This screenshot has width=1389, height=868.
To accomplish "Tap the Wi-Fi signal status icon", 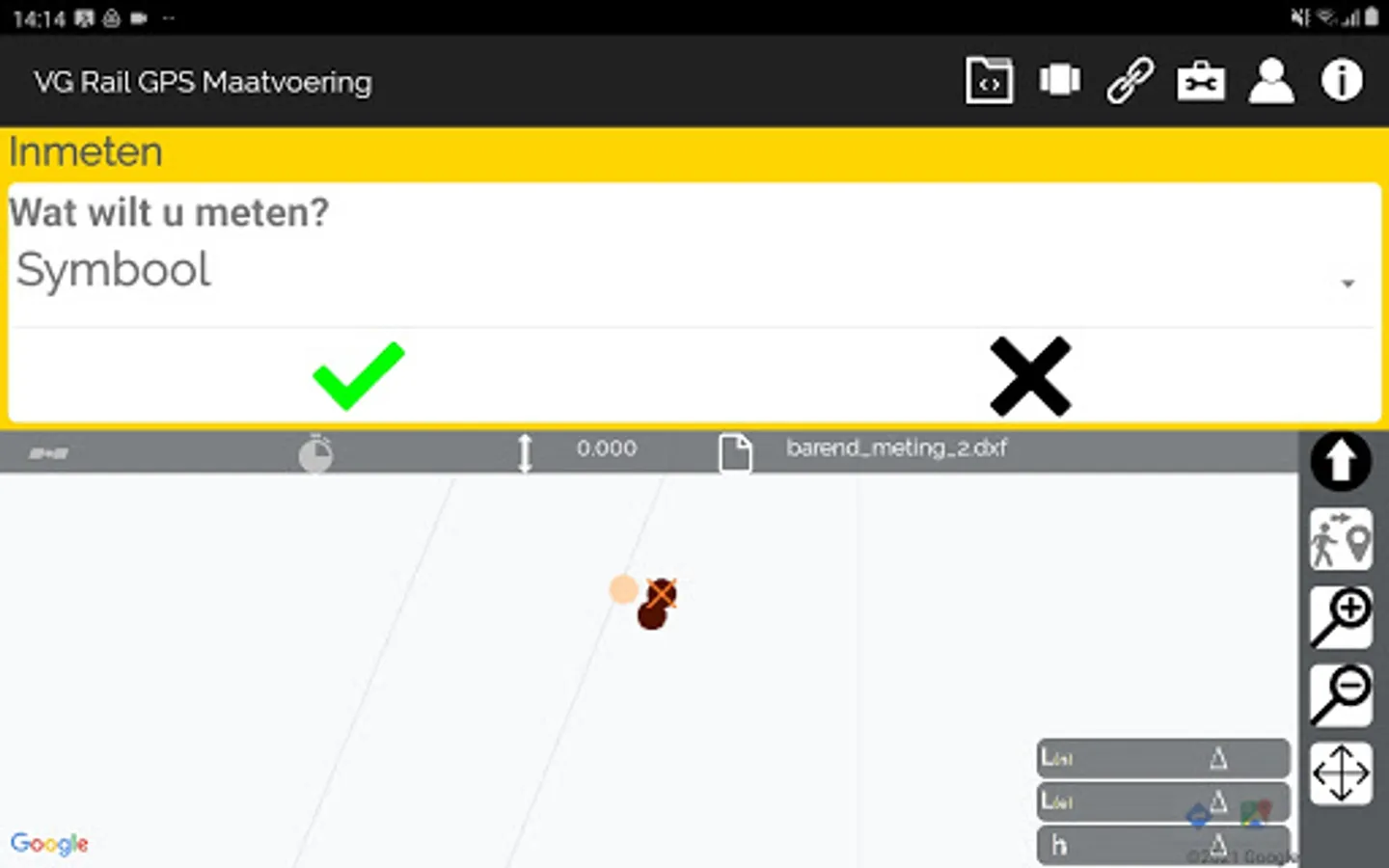I will click(1328, 17).
